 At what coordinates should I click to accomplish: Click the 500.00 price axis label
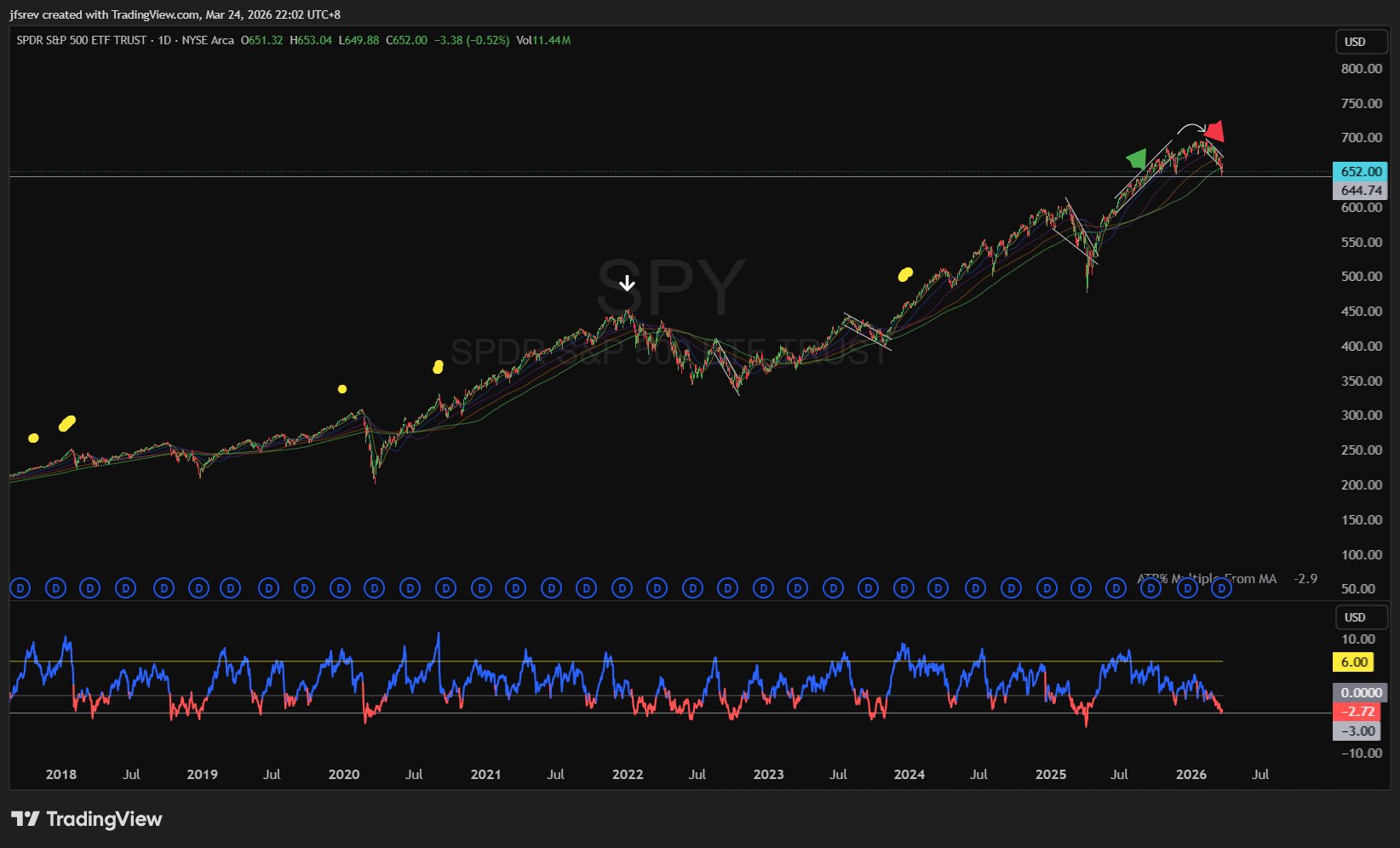coord(1362,276)
